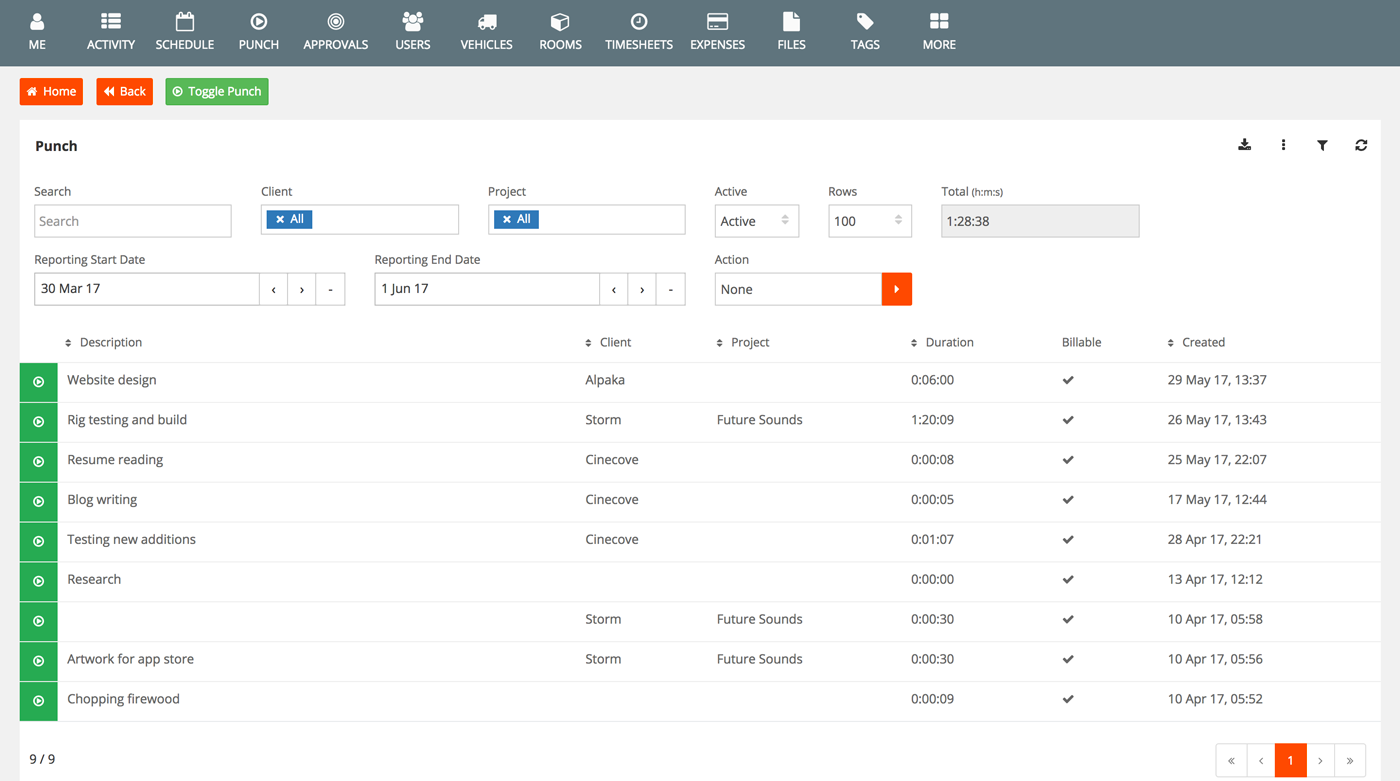Go to Timesheets in top menu

coord(638,32)
